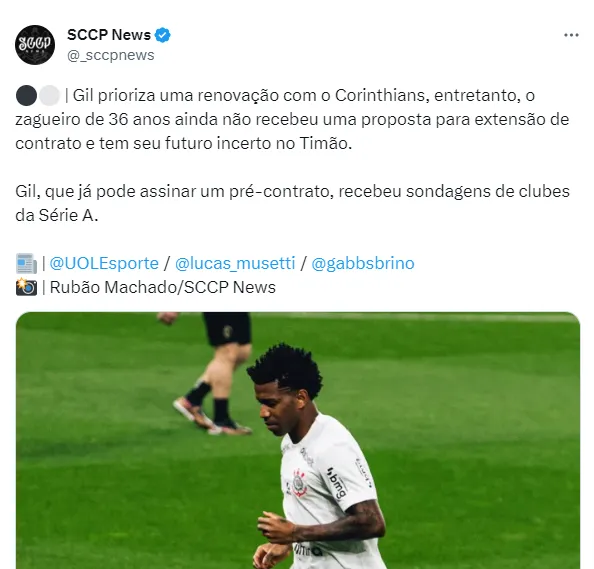Open the @_sccpnews handle link
Screen dimensions: 594x569
(111, 55)
